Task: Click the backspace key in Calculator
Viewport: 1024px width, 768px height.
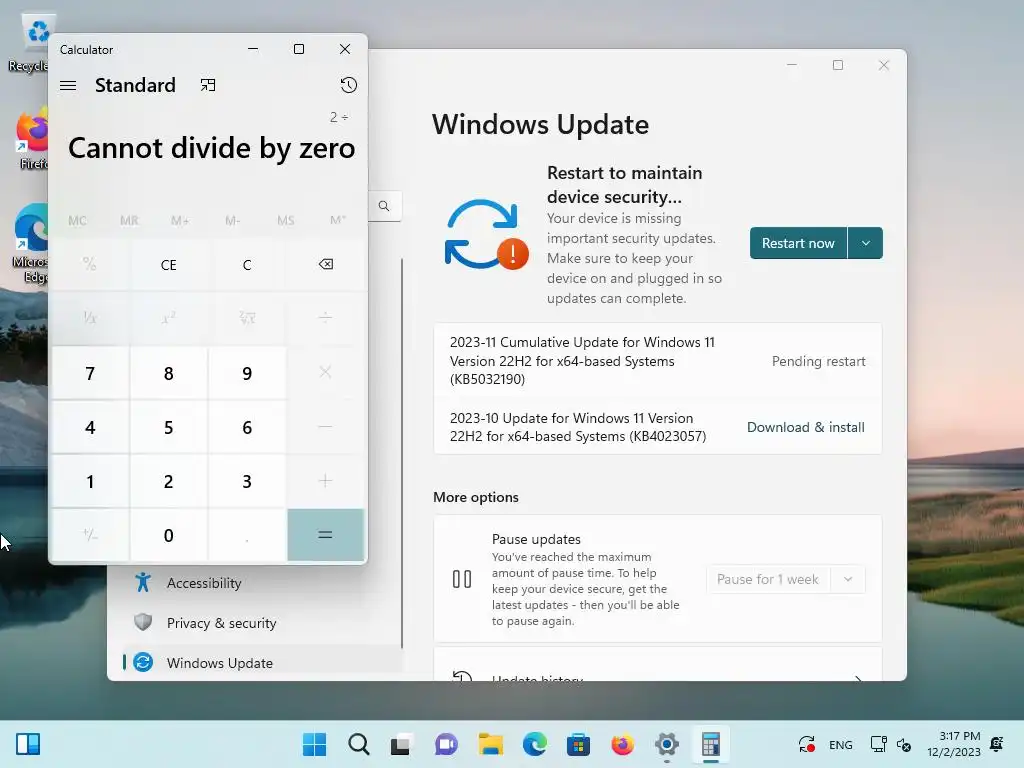Action: pos(325,264)
